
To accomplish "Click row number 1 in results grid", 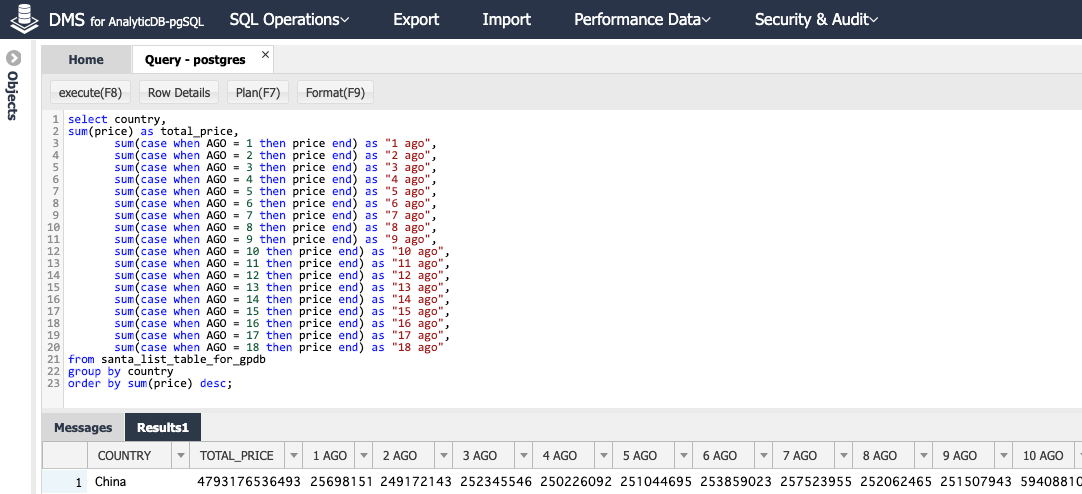I will click(65, 482).
